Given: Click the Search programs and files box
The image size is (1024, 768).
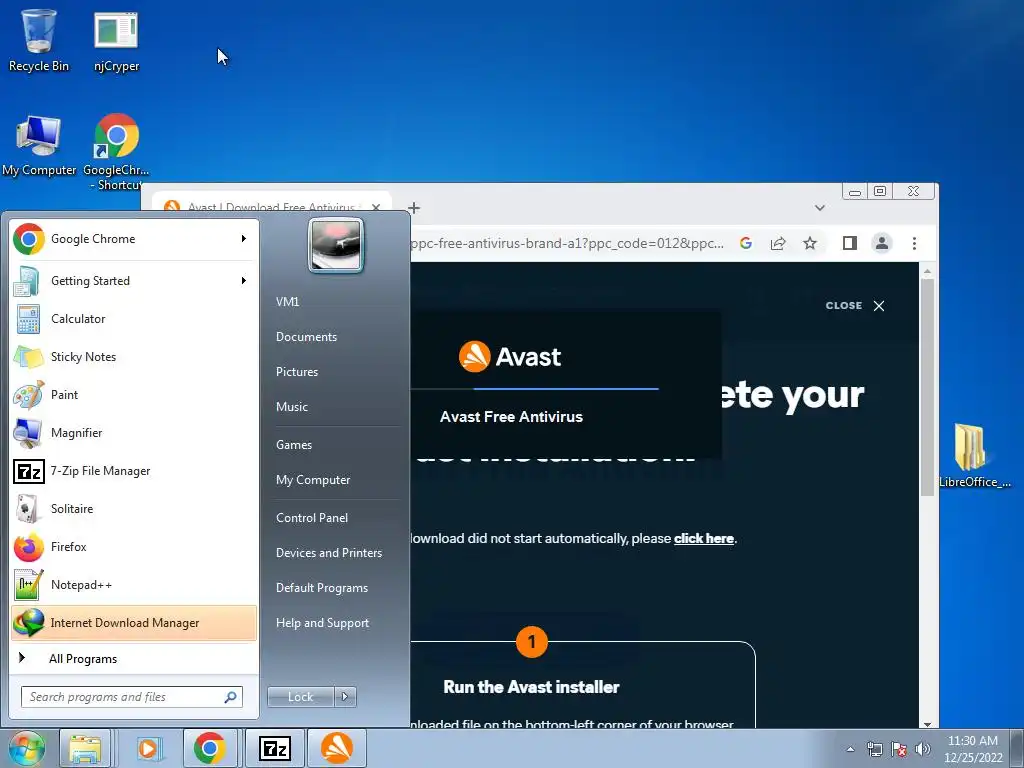Looking at the screenshot, I should coord(131,697).
